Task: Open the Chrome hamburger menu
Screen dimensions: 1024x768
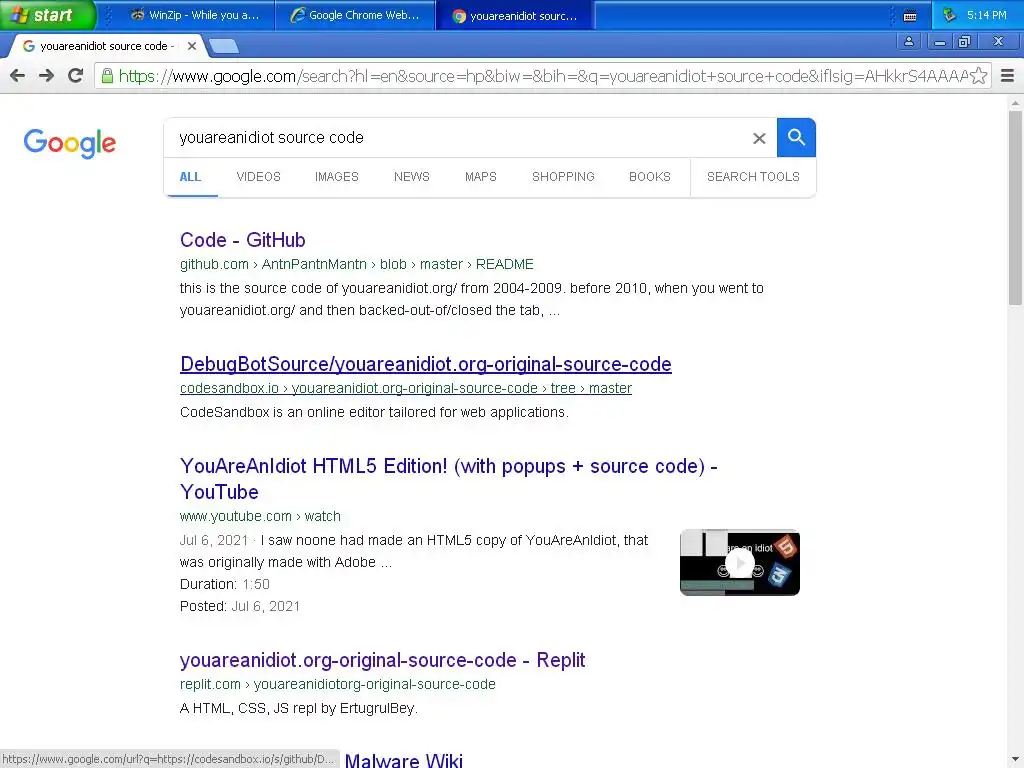Action: tap(1008, 76)
